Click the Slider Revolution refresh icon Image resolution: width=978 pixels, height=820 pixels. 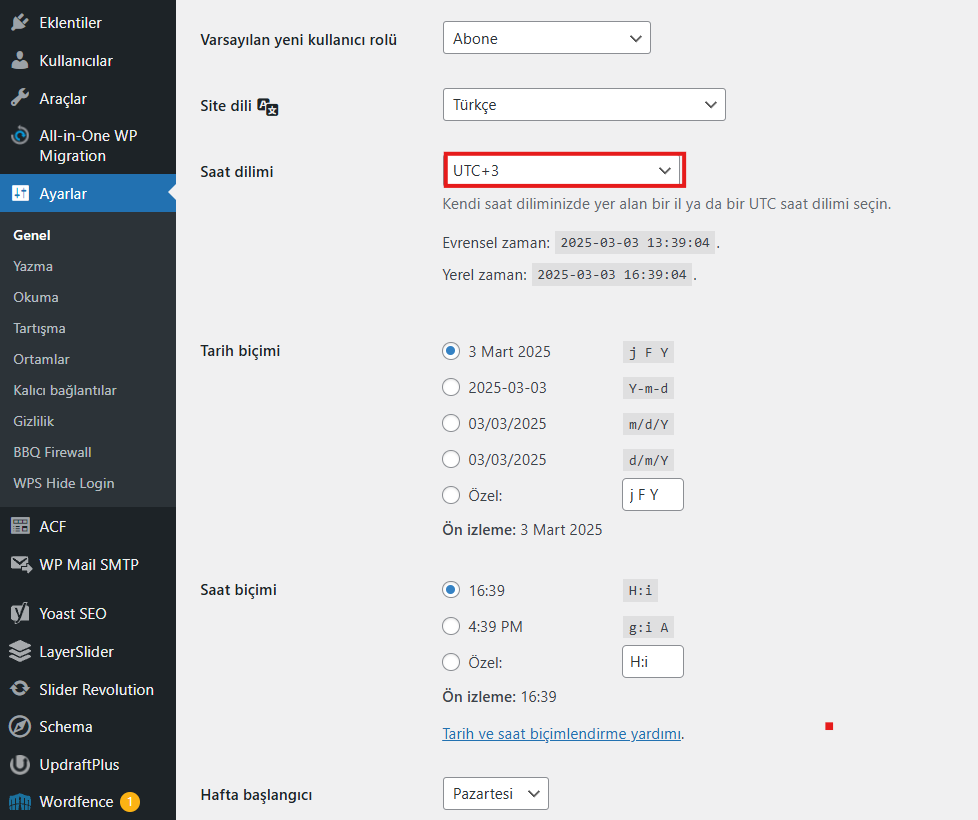pos(20,689)
